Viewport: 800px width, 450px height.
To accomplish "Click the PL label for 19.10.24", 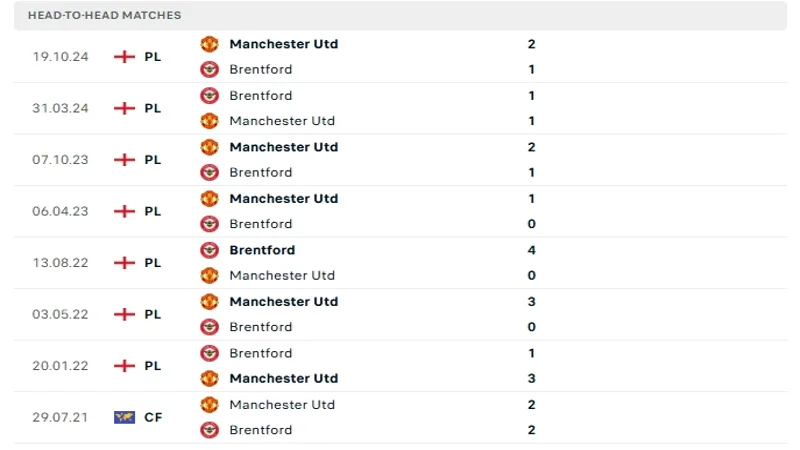I will [152, 57].
